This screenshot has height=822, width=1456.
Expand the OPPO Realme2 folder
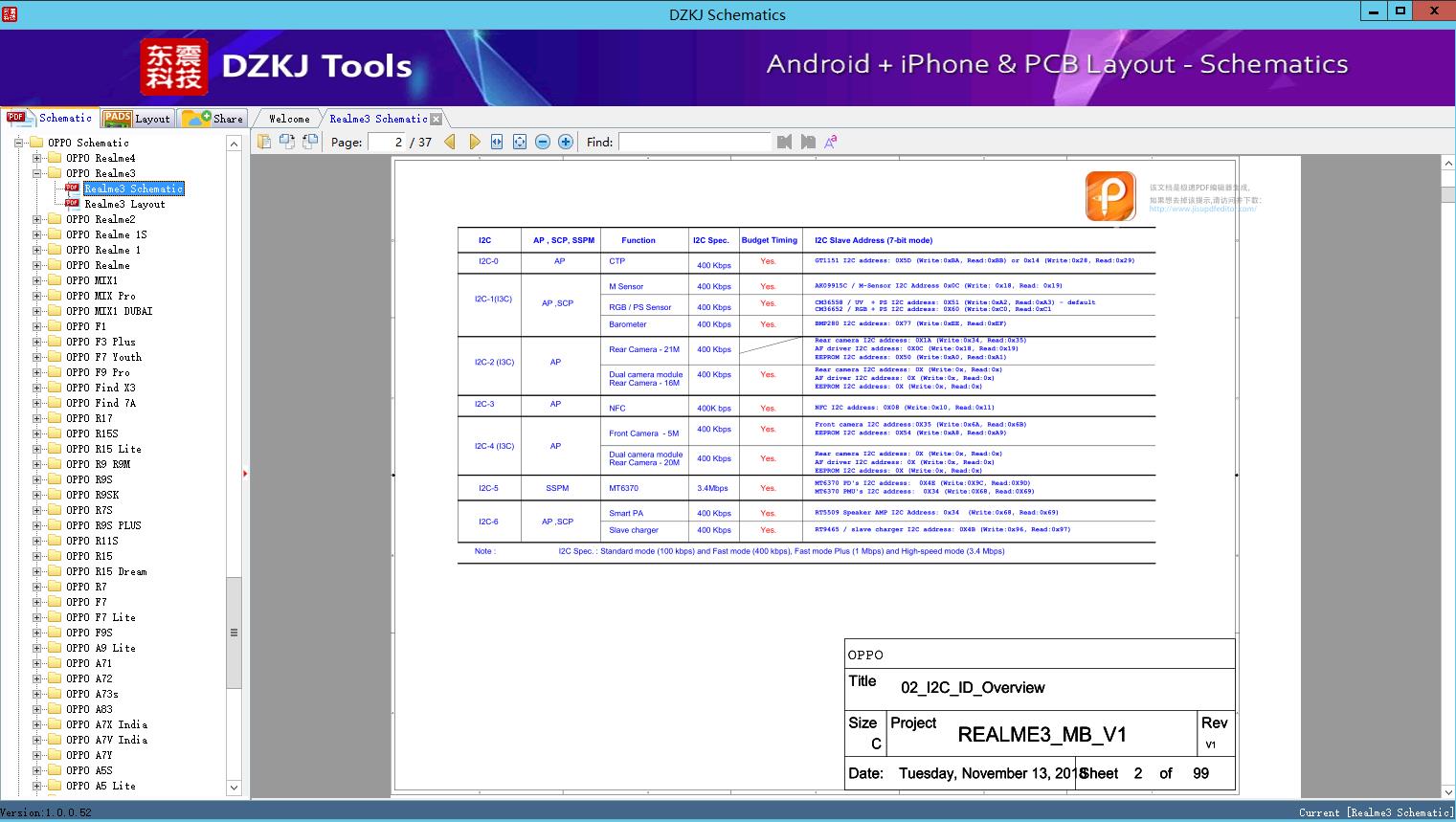(x=36, y=219)
